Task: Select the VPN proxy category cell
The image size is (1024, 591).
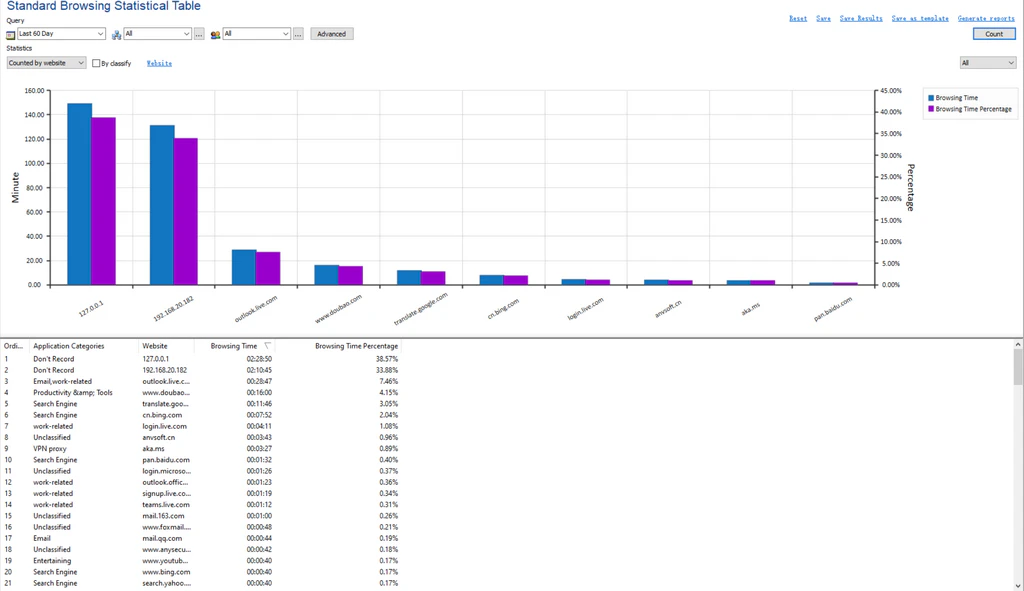Action: pyautogui.click(x=50, y=449)
